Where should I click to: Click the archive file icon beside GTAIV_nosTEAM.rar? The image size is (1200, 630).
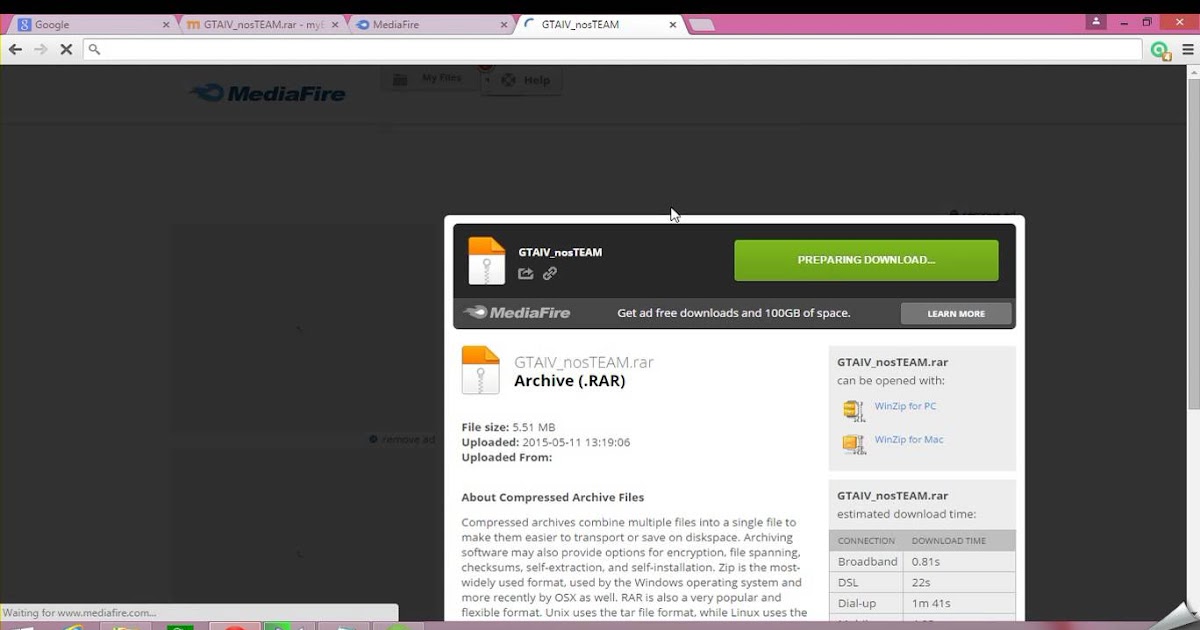[x=480, y=370]
